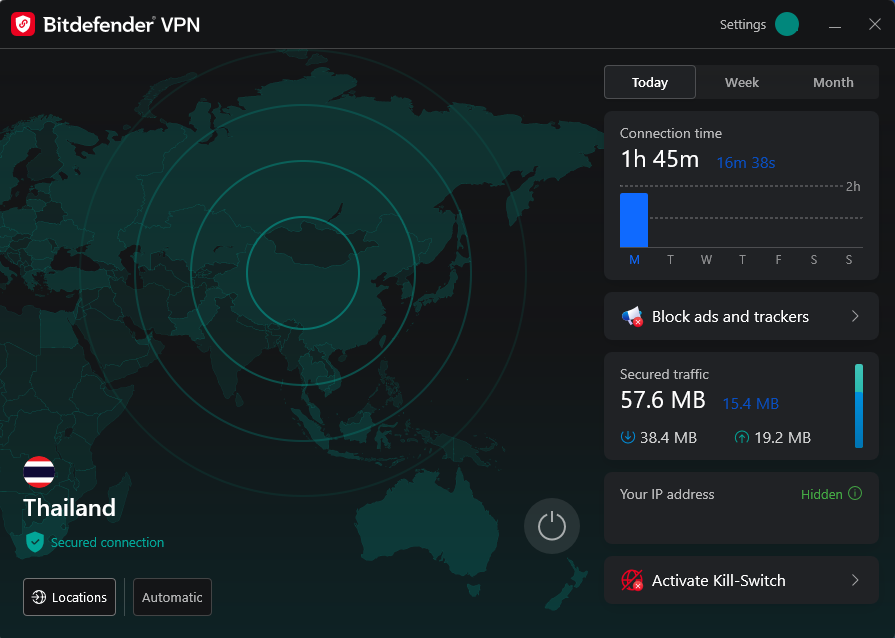This screenshot has height=638, width=895.
Task: Click the green Hidden status text
Action: tap(821, 494)
